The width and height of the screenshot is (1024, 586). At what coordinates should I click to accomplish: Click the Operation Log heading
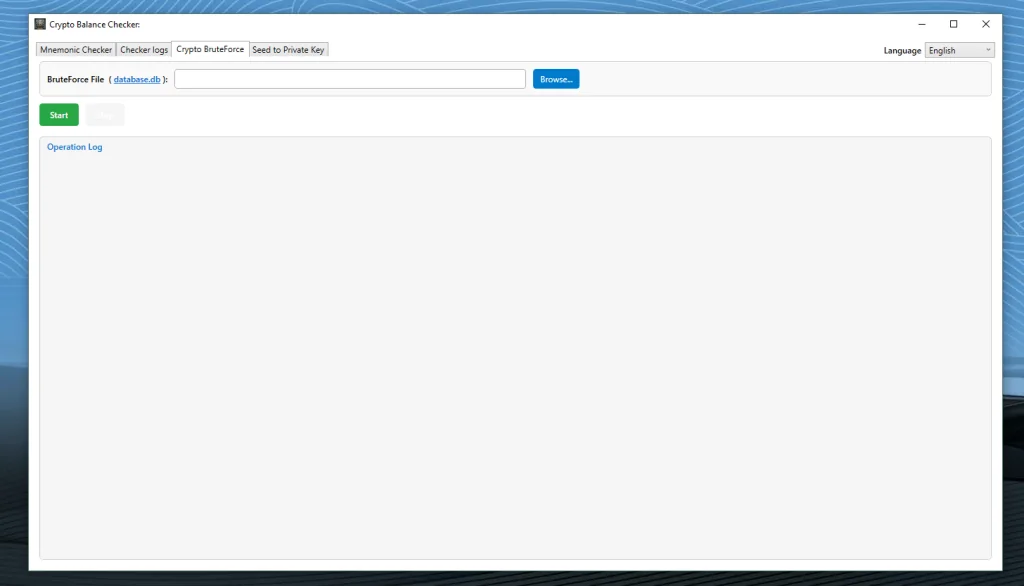coord(75,147)
